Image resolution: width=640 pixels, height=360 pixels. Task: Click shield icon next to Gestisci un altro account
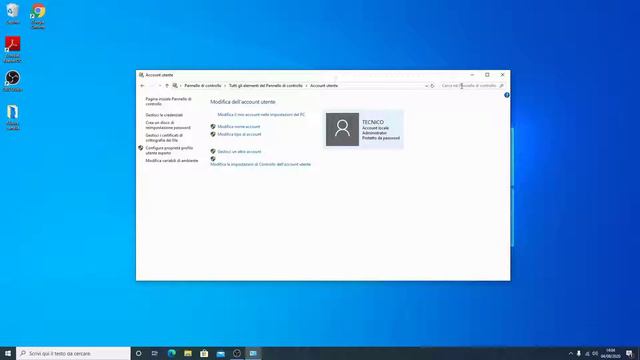(213, 151)
